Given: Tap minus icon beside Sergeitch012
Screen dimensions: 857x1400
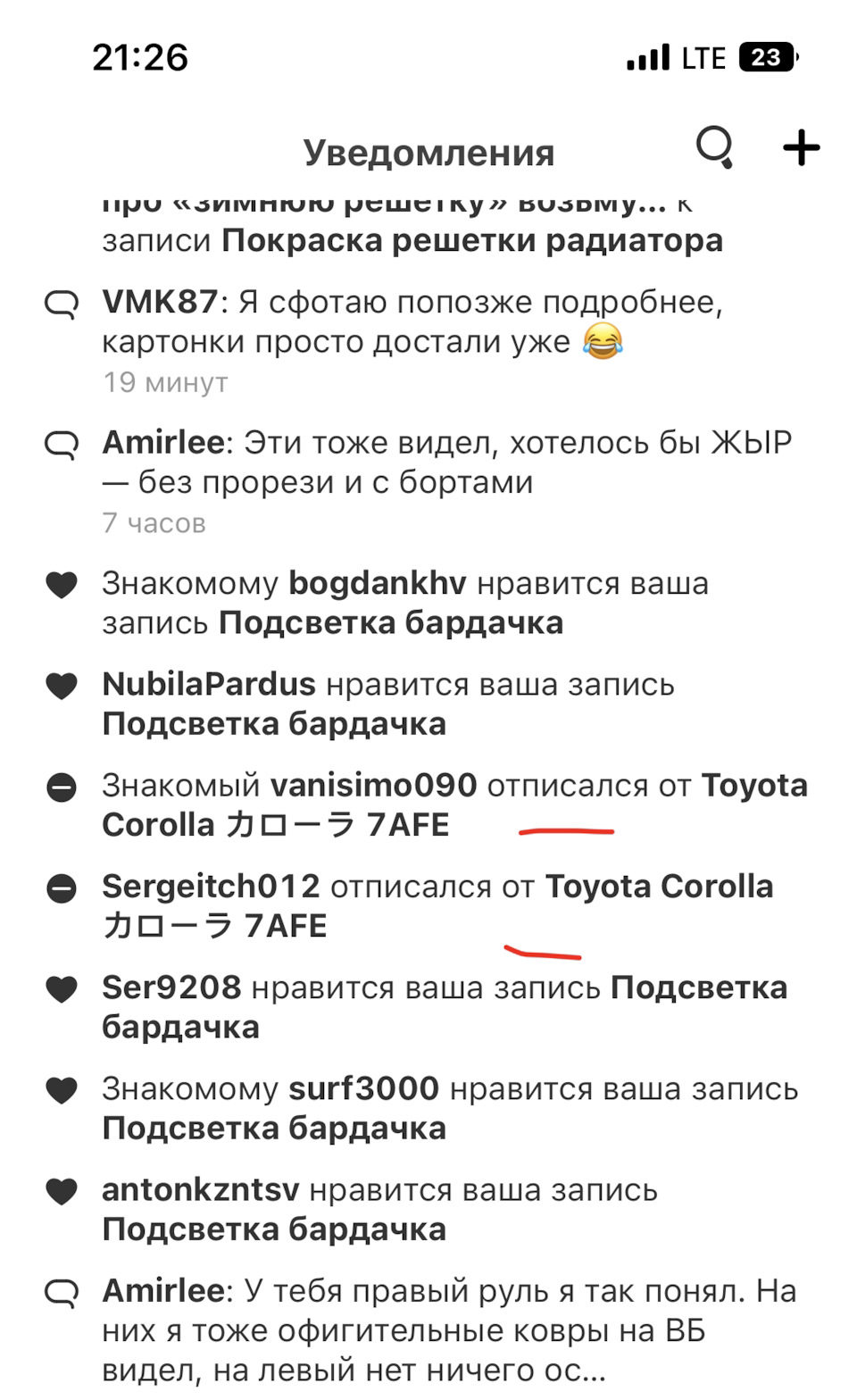Looking at the screenshot, I should click(x=62, y=888).
